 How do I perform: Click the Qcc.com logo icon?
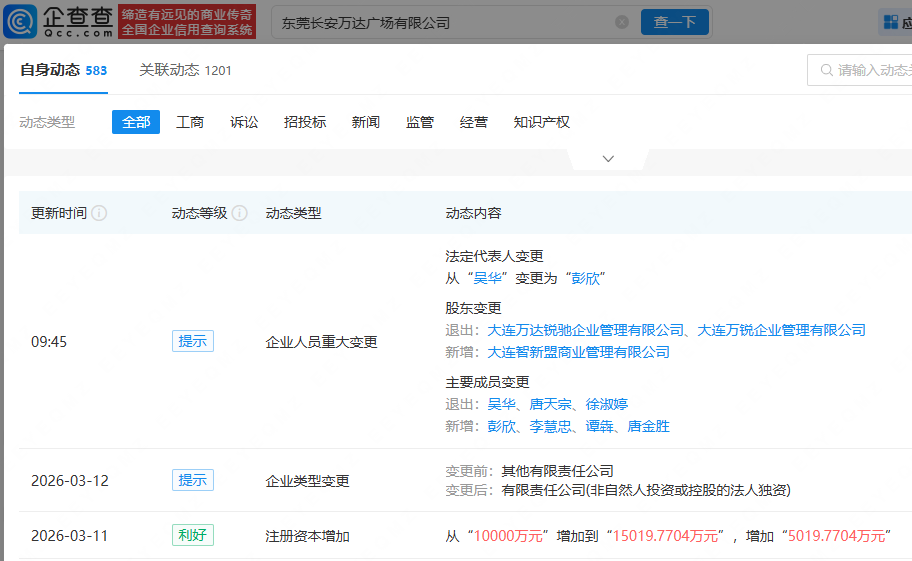click(20, 21)
